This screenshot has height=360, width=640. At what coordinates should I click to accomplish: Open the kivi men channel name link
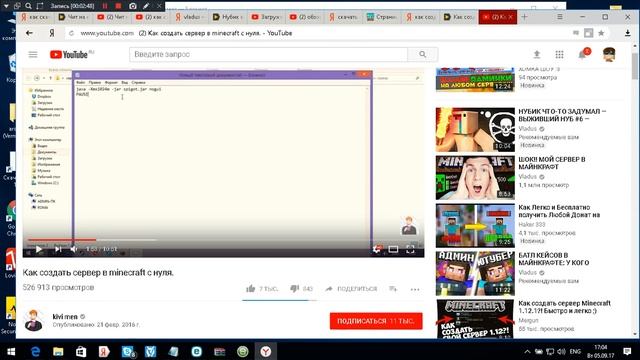65,316
